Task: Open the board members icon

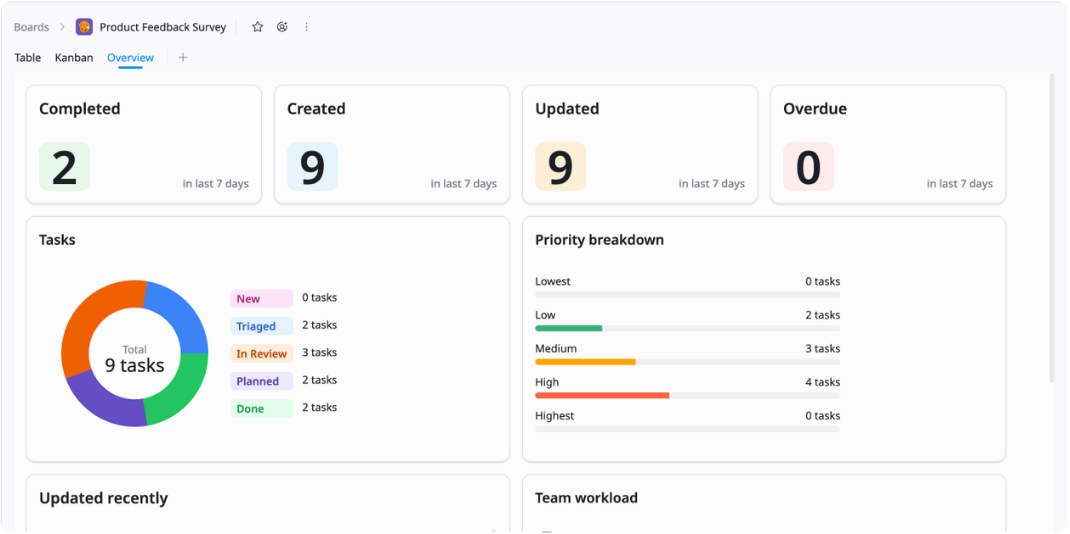Action: tap(282, 27)
